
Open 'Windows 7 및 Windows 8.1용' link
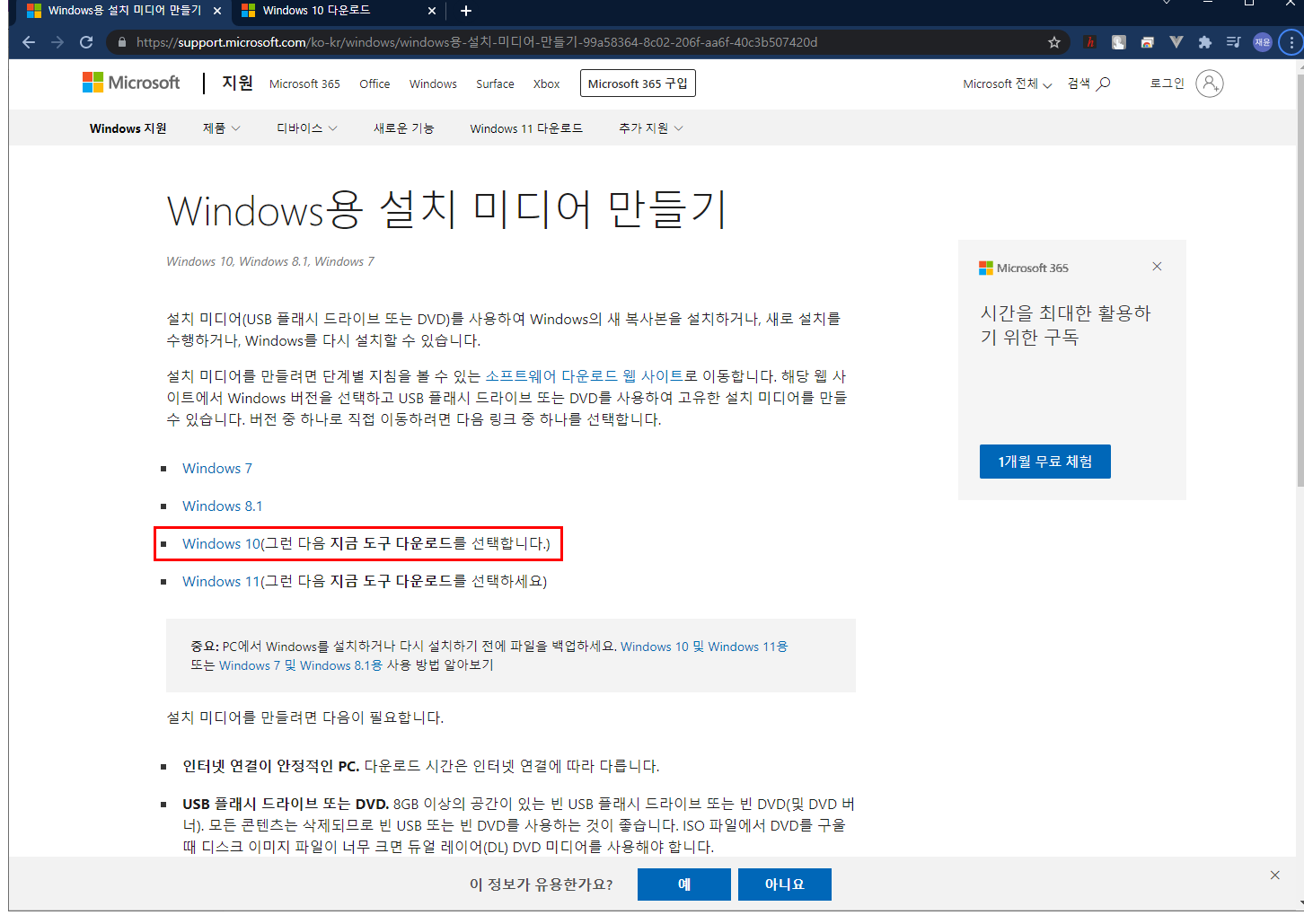coord(301,665)
